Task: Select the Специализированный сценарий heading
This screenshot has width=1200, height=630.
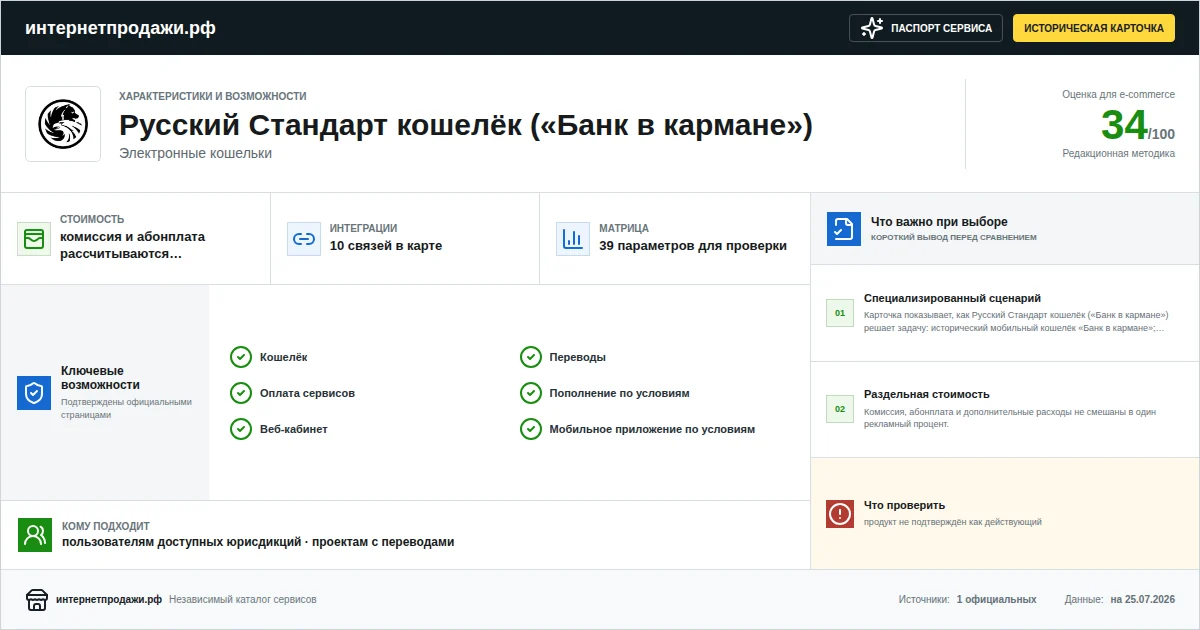Action: (952, 298)
